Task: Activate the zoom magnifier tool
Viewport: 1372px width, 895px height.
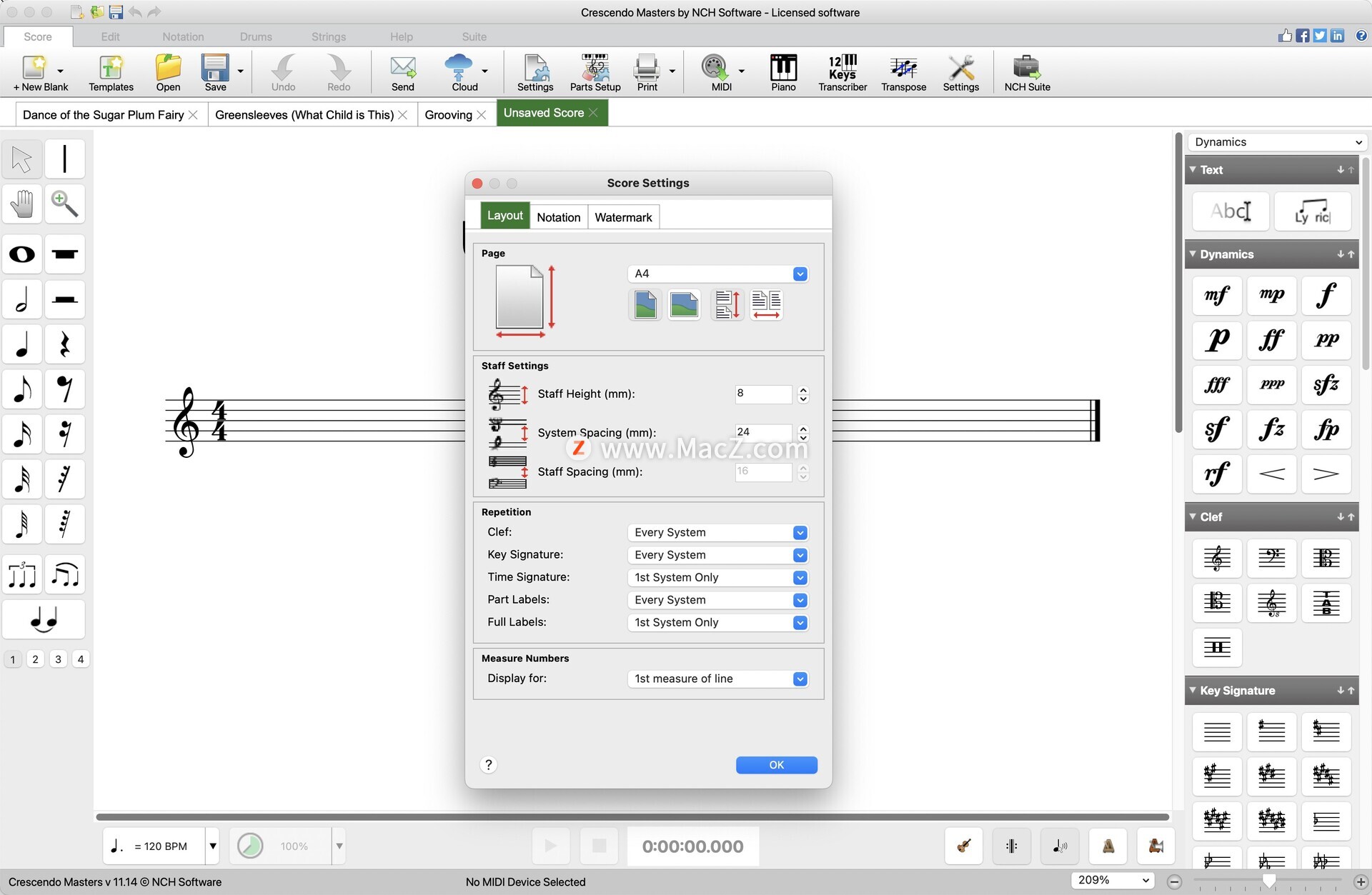Action: [65, 204]
